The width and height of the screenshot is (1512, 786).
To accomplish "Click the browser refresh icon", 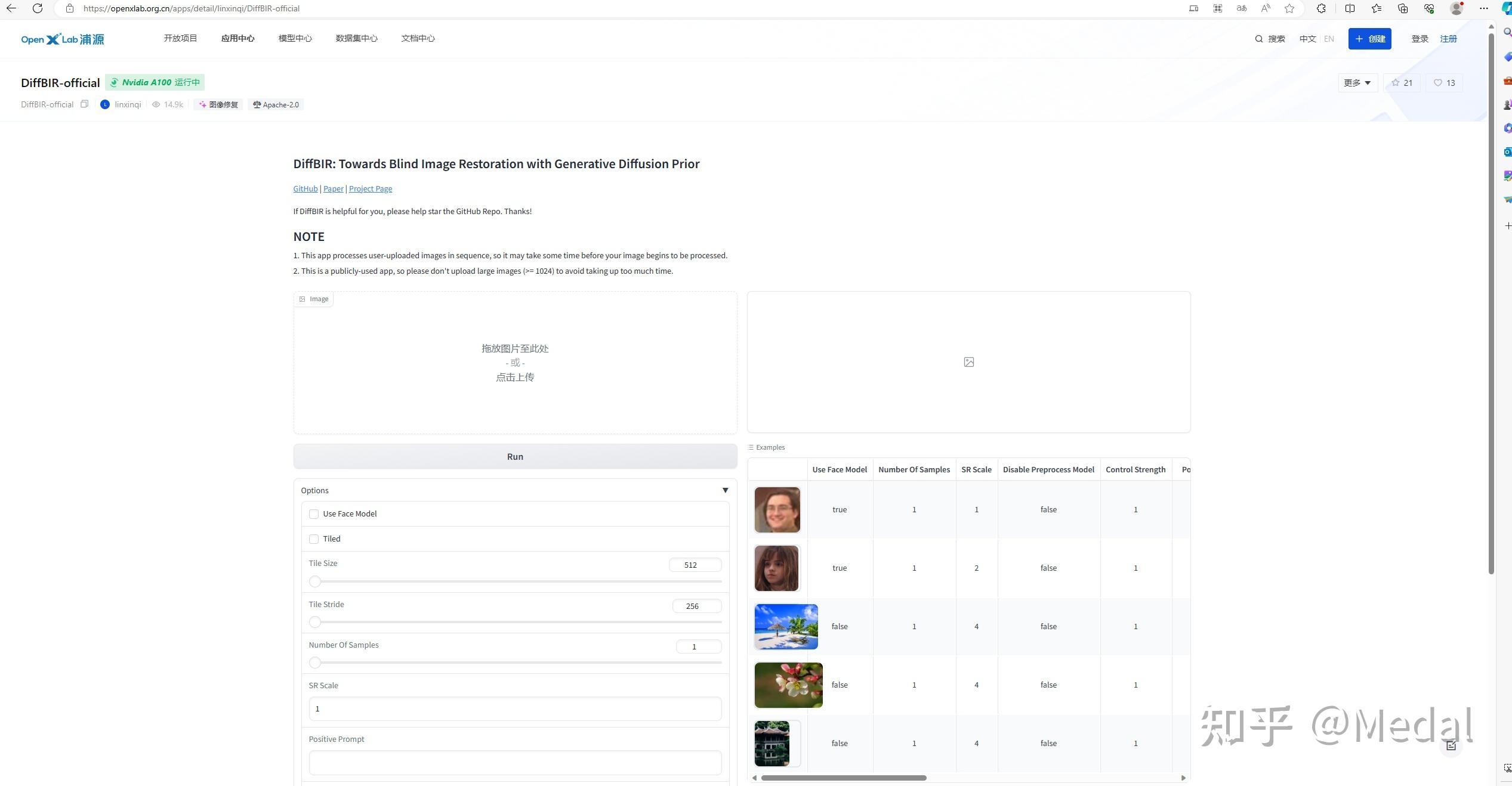I will click(x=37, y=8).
